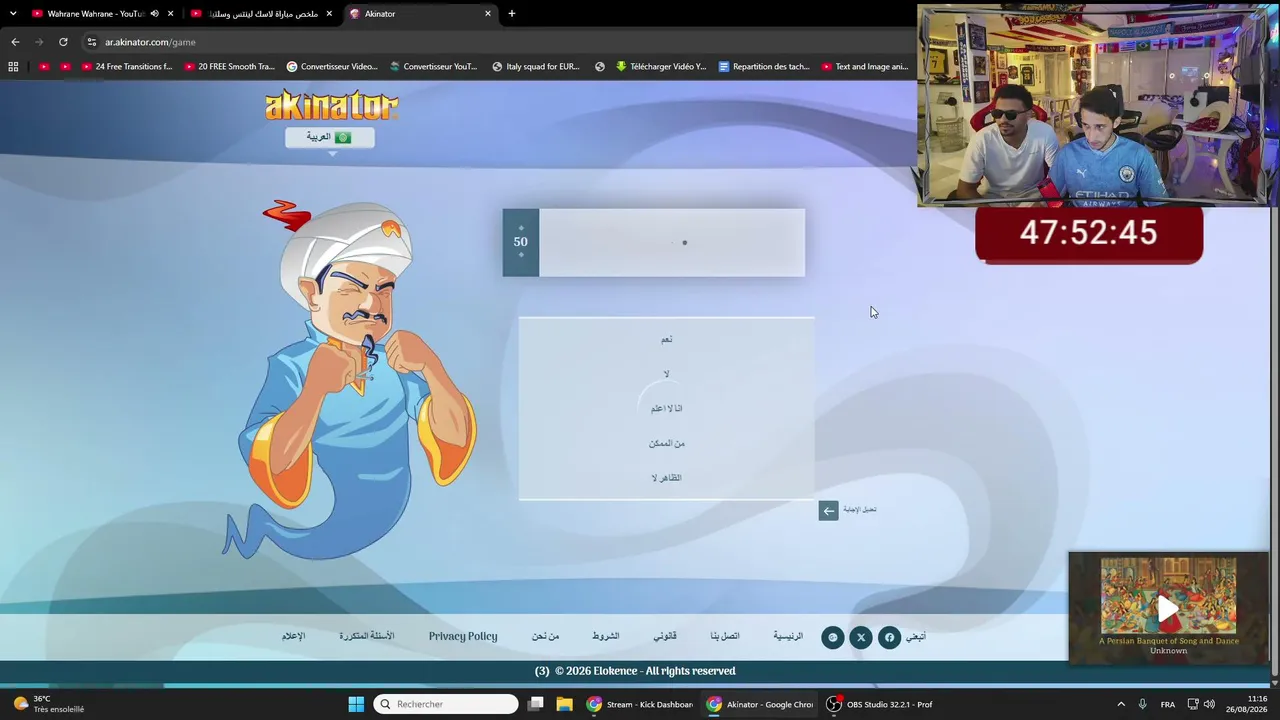Screen dimensions: 1280x720
Task: Open the اتصل بنا footer link
Action: point(725,636)
